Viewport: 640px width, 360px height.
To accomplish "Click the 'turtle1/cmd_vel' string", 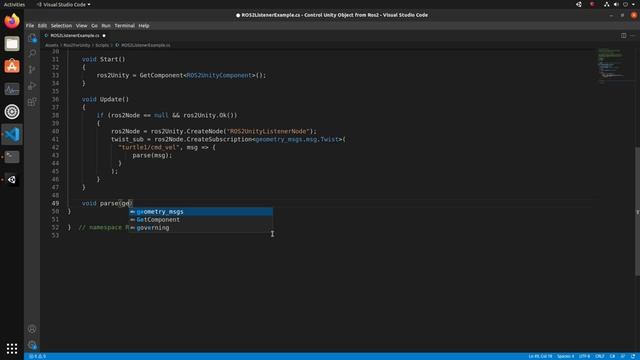I will [149, 147].
